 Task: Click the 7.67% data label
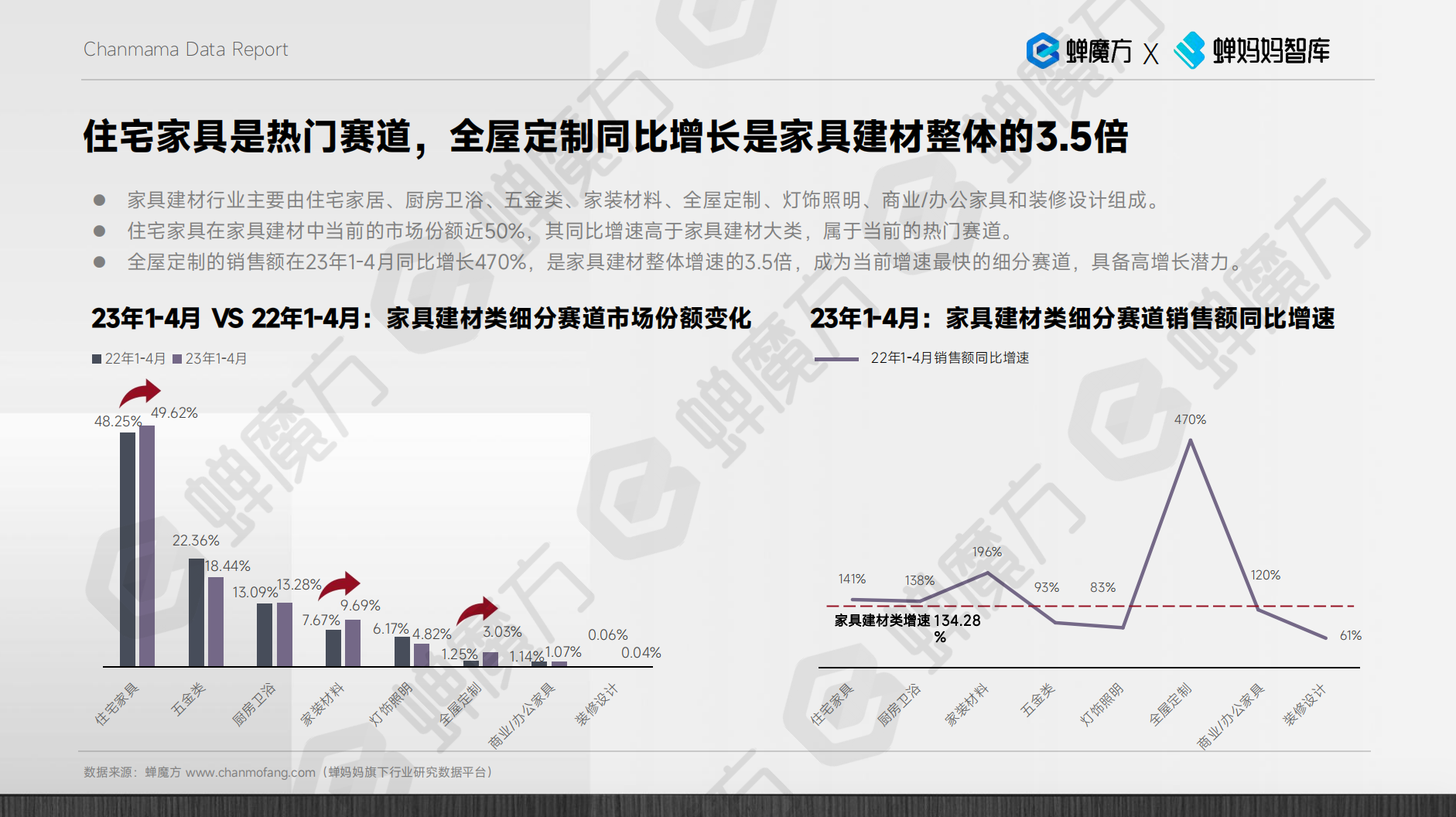(321, 620)
